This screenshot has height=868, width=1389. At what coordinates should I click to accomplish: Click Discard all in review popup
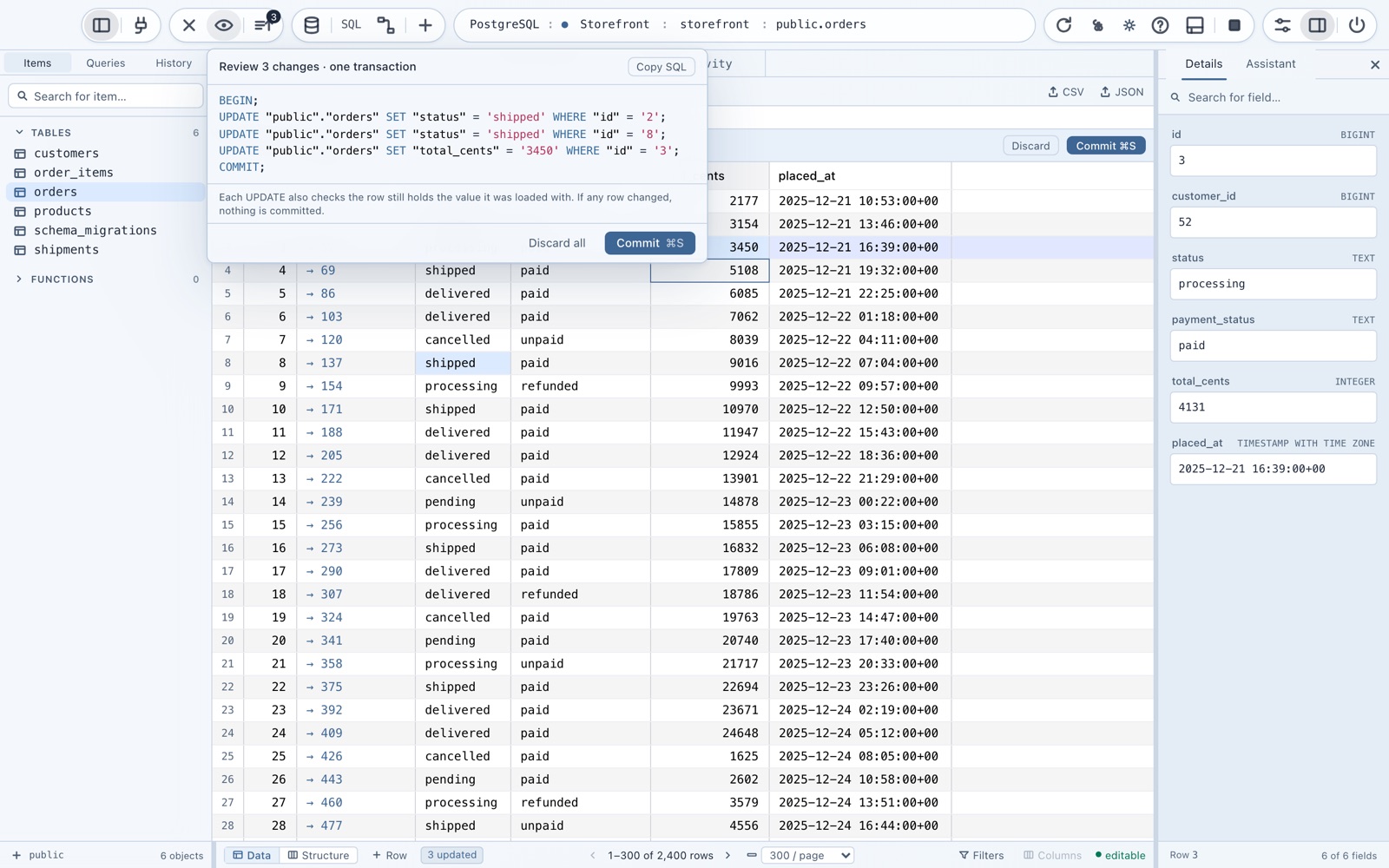[x=556, y=243]
